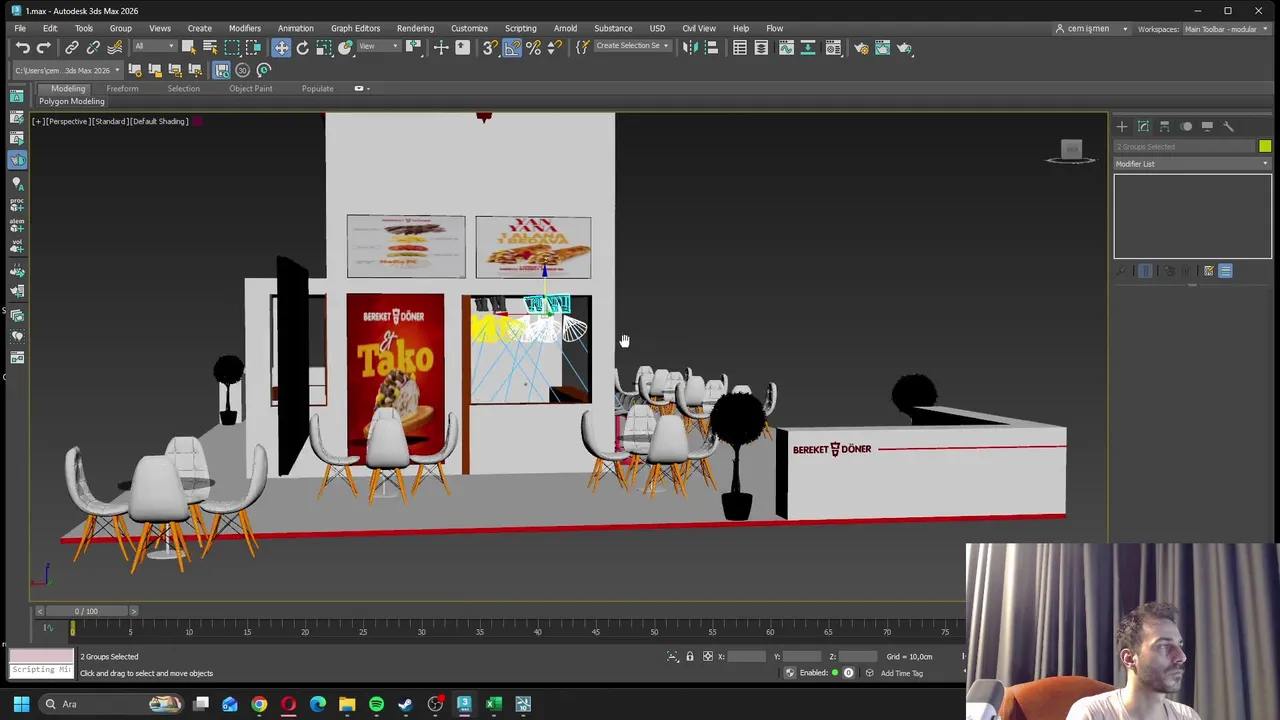The width and height of the screenshot is (1280, 720).
Task: Toggle the Angle Snap button
Action: pos(512,47)
